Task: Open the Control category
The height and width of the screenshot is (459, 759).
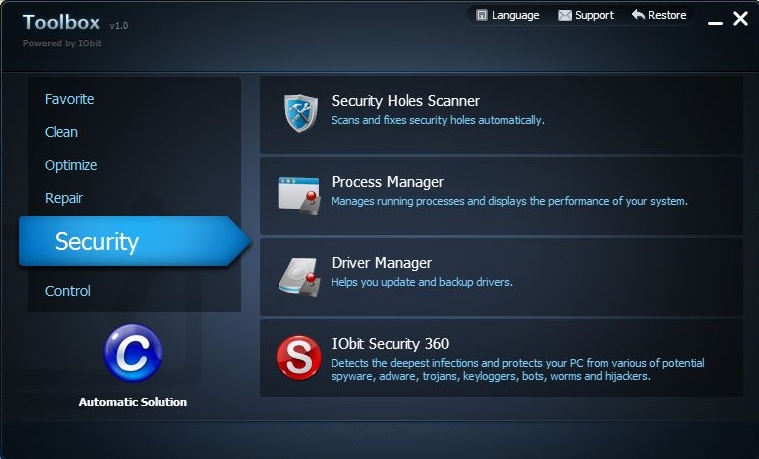Action: click(68, 291)
